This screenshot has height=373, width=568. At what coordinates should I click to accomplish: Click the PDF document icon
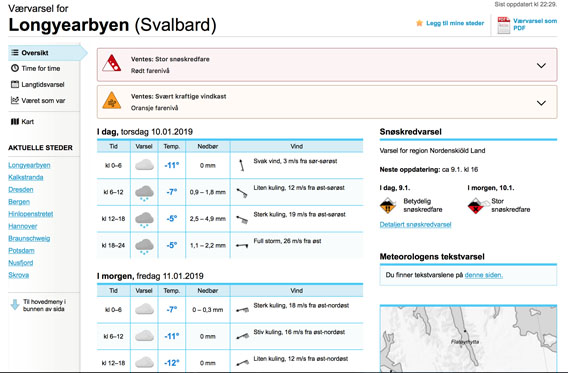point(504,25)
